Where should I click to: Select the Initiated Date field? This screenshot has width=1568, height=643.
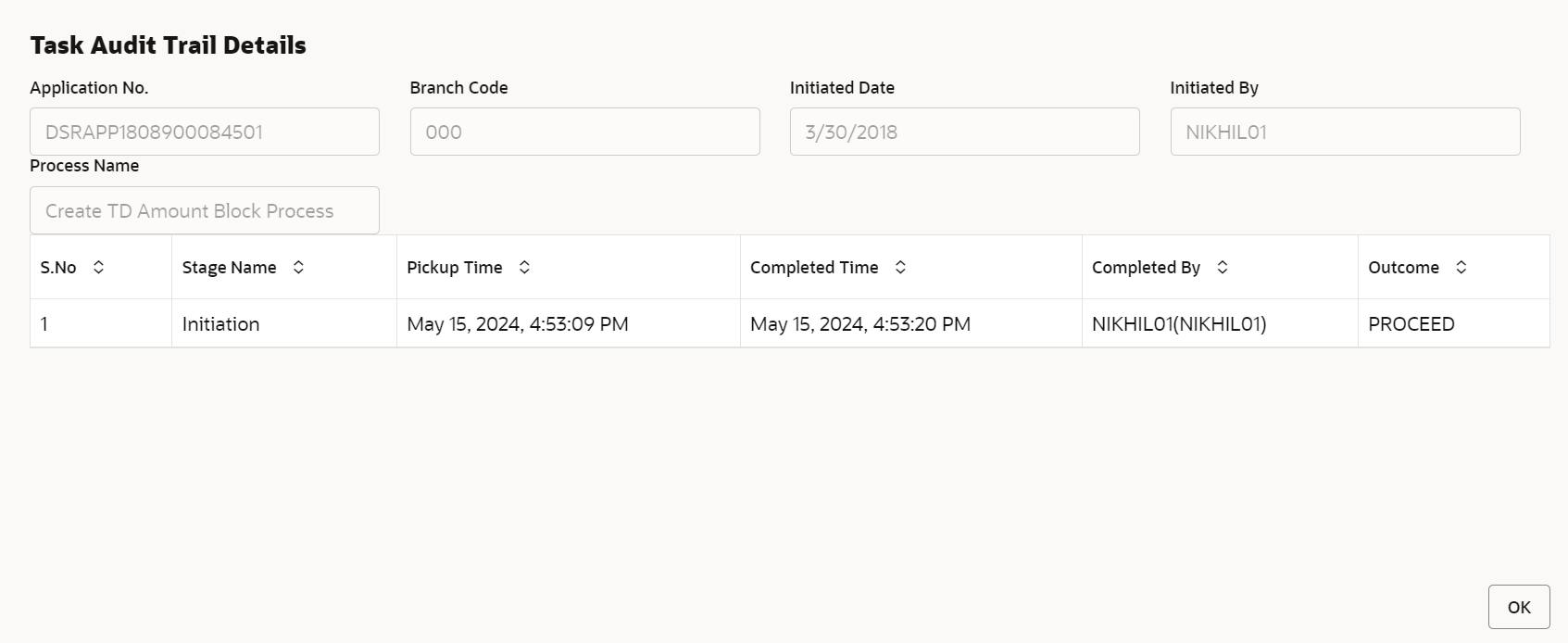[964, 132]
